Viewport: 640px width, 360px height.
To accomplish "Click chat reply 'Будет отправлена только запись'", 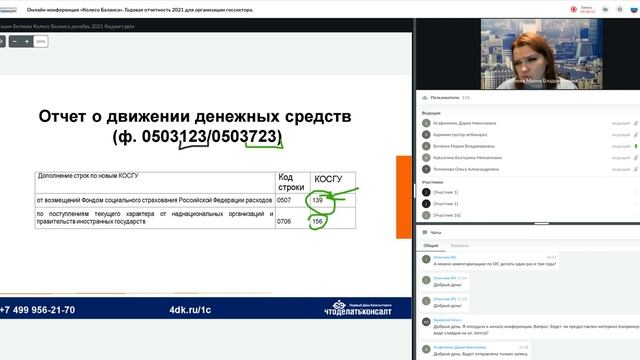I will tap(481, 354).
